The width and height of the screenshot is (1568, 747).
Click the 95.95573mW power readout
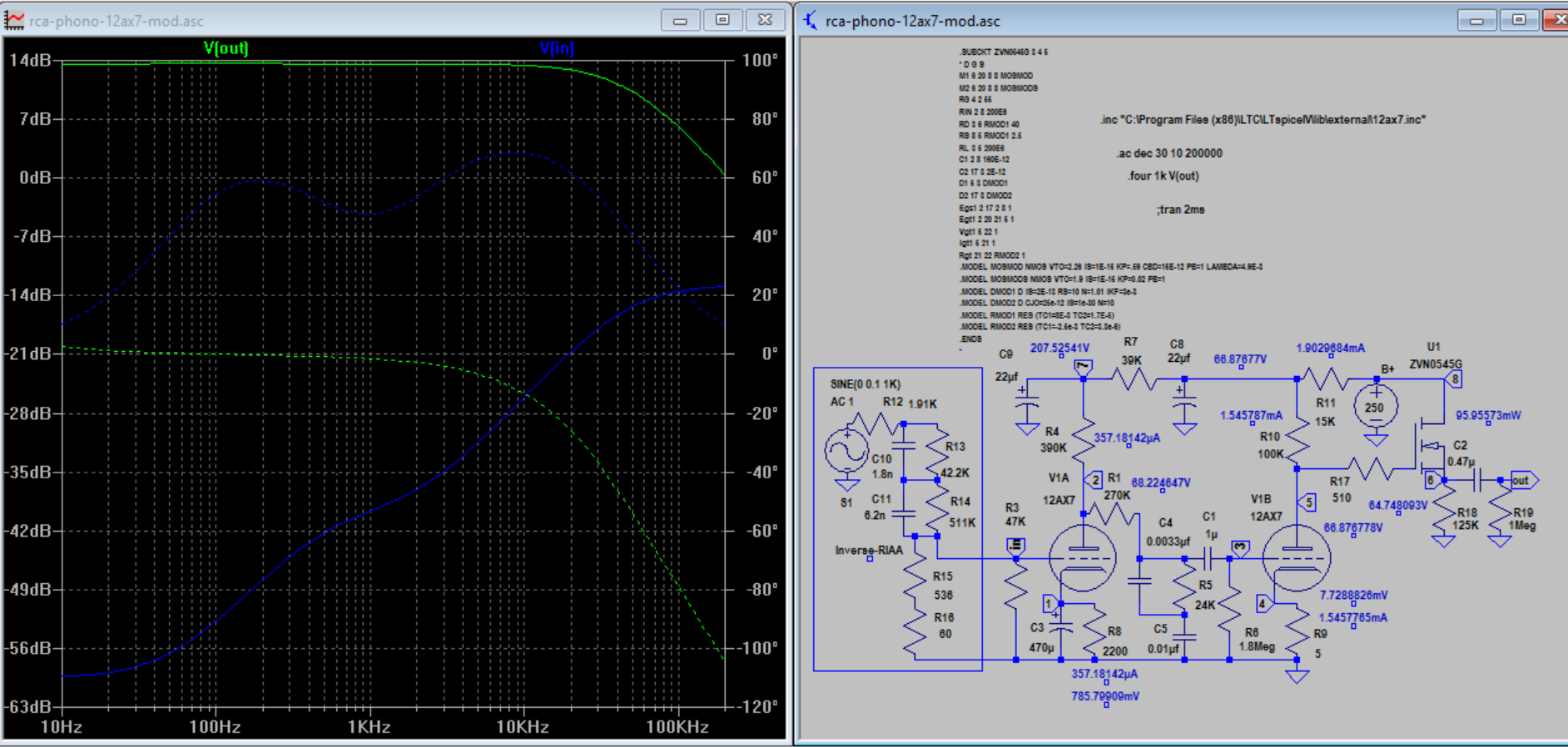[x=1488, y=415]
